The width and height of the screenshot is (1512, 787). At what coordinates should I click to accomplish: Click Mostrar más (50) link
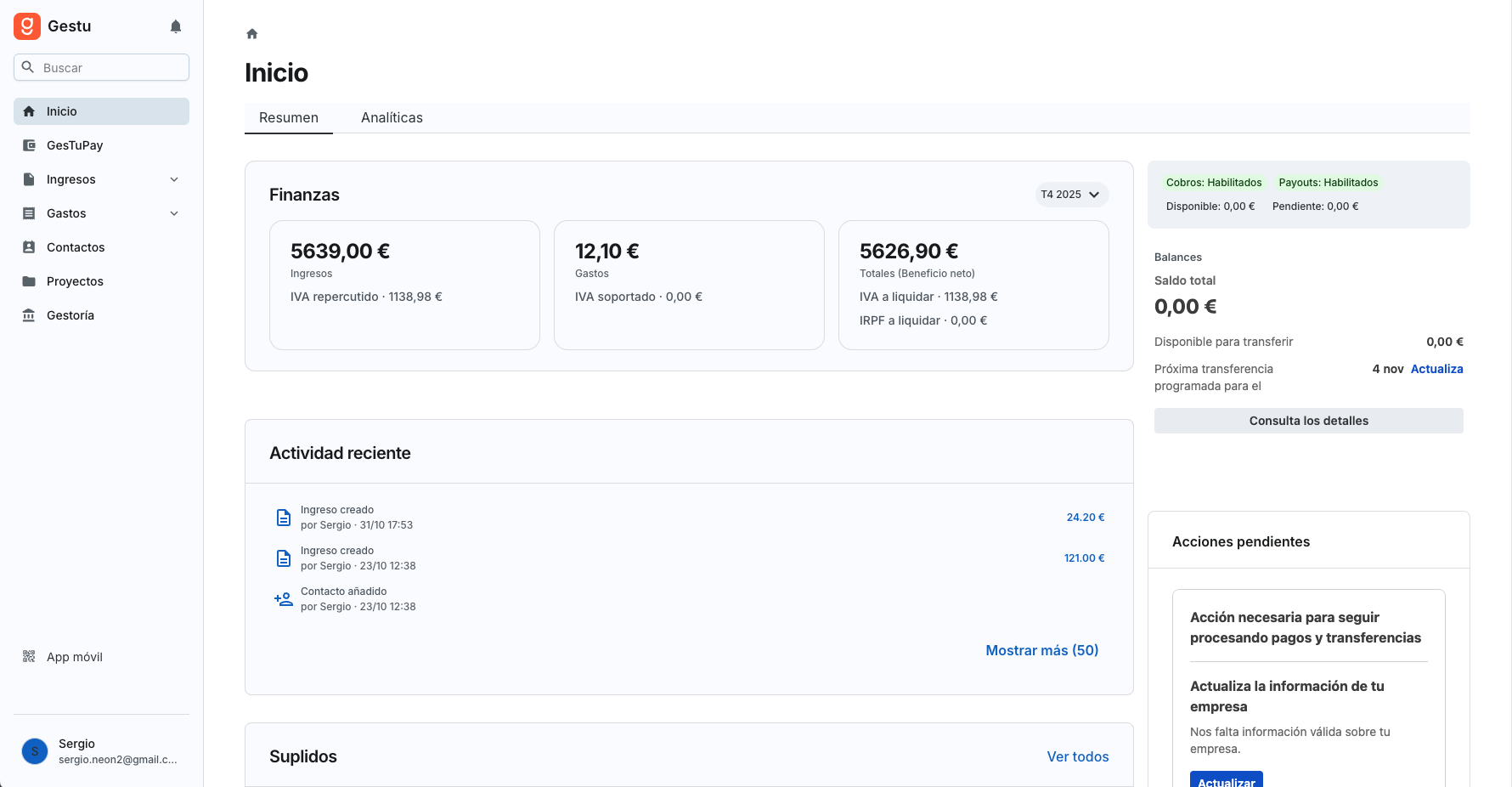point(1041,649)
